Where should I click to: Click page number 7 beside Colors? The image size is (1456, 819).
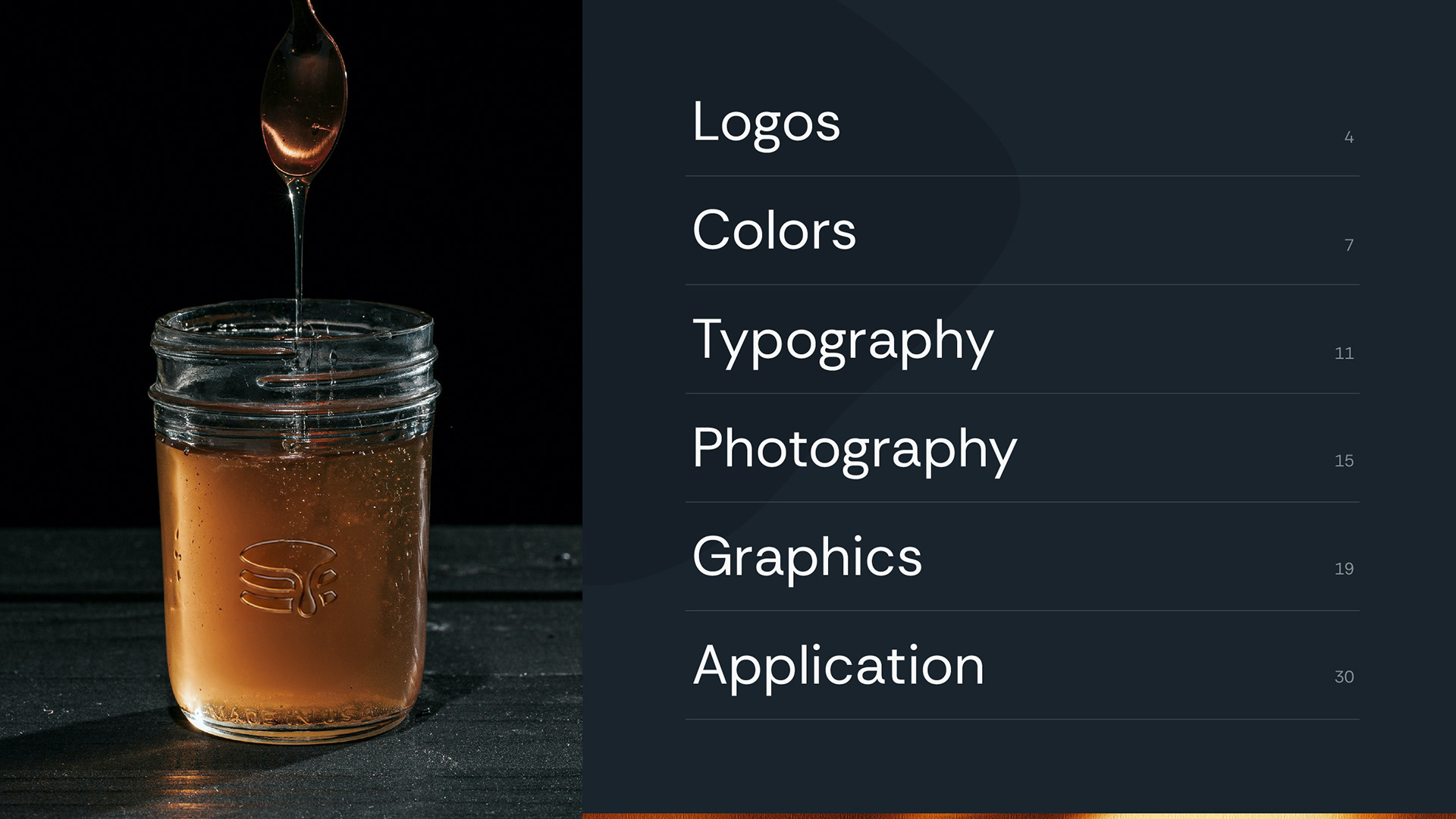(1349, 245)
